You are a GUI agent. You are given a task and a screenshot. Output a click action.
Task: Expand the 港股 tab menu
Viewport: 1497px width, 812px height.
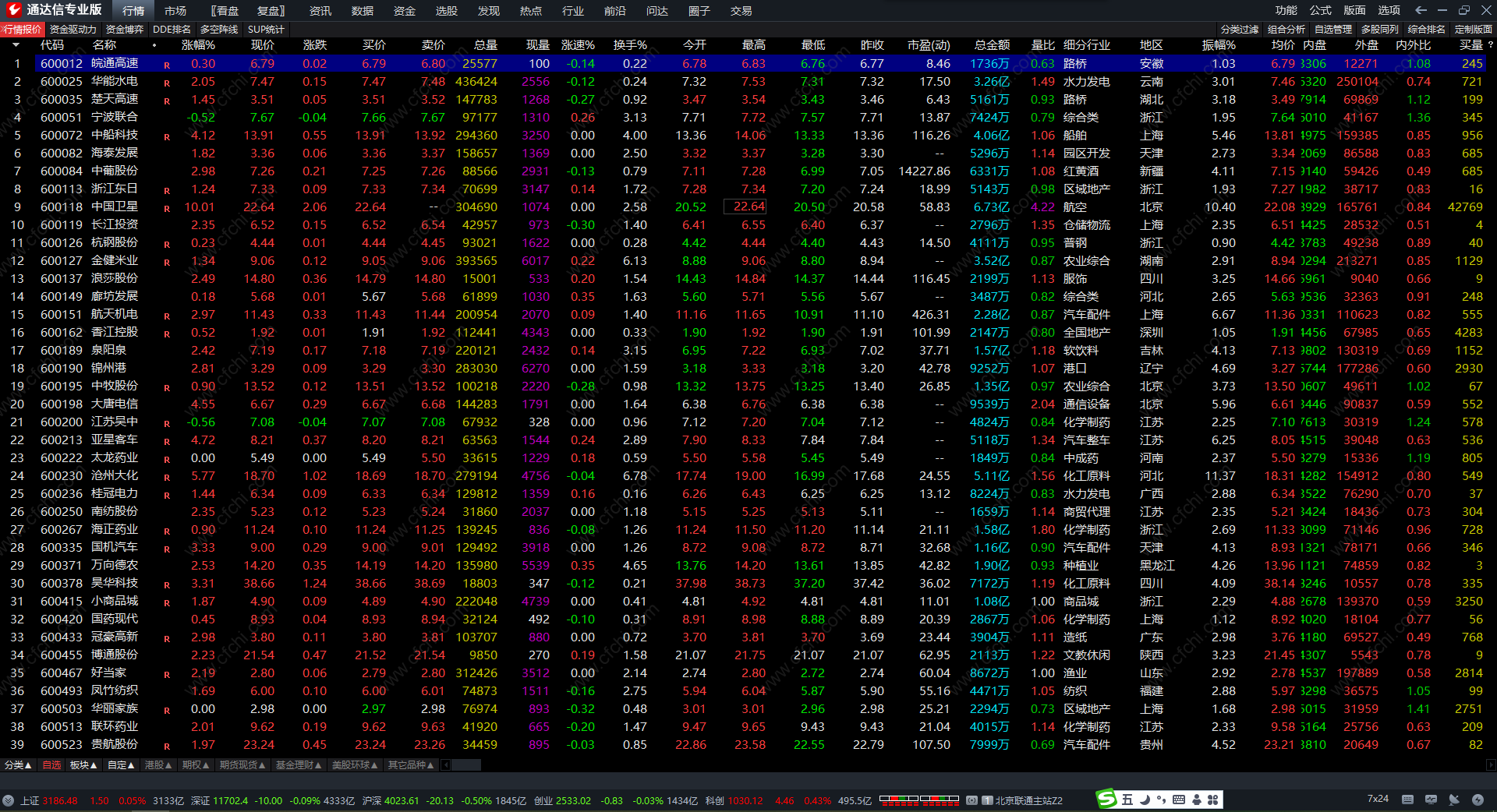coord(158,765)
